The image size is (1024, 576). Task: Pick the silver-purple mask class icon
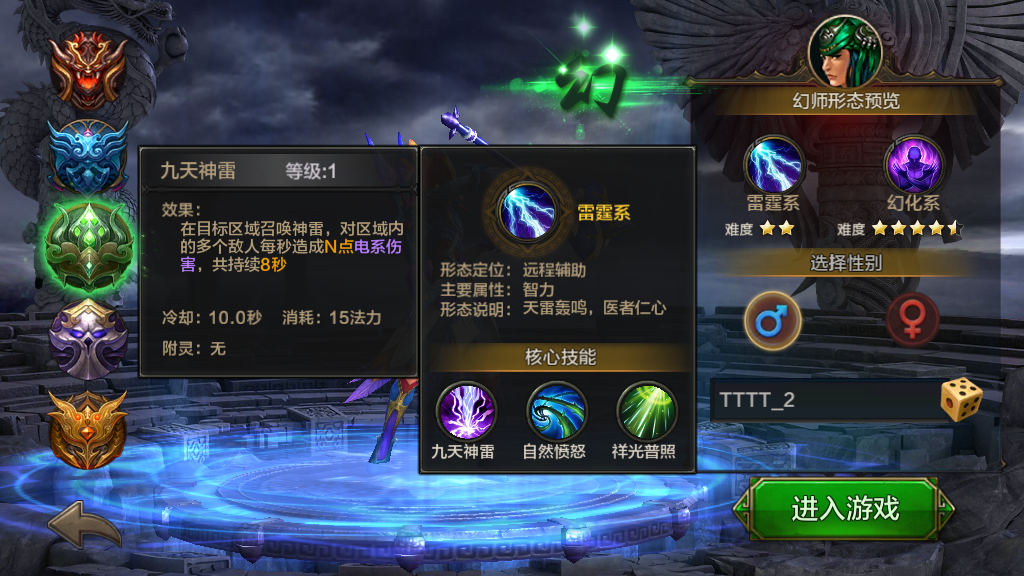88,340
